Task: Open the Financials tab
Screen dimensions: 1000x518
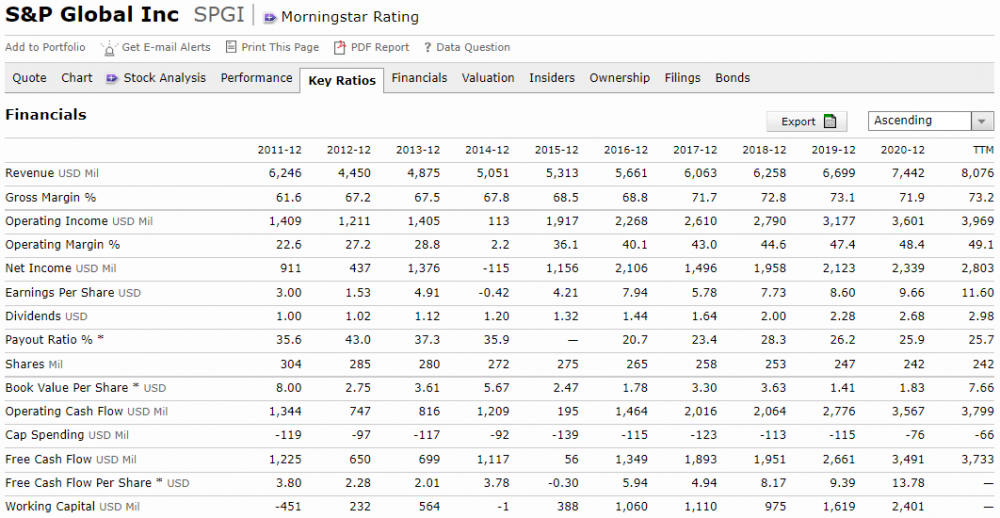Action: pyautogui.click(x=419, y=78)
